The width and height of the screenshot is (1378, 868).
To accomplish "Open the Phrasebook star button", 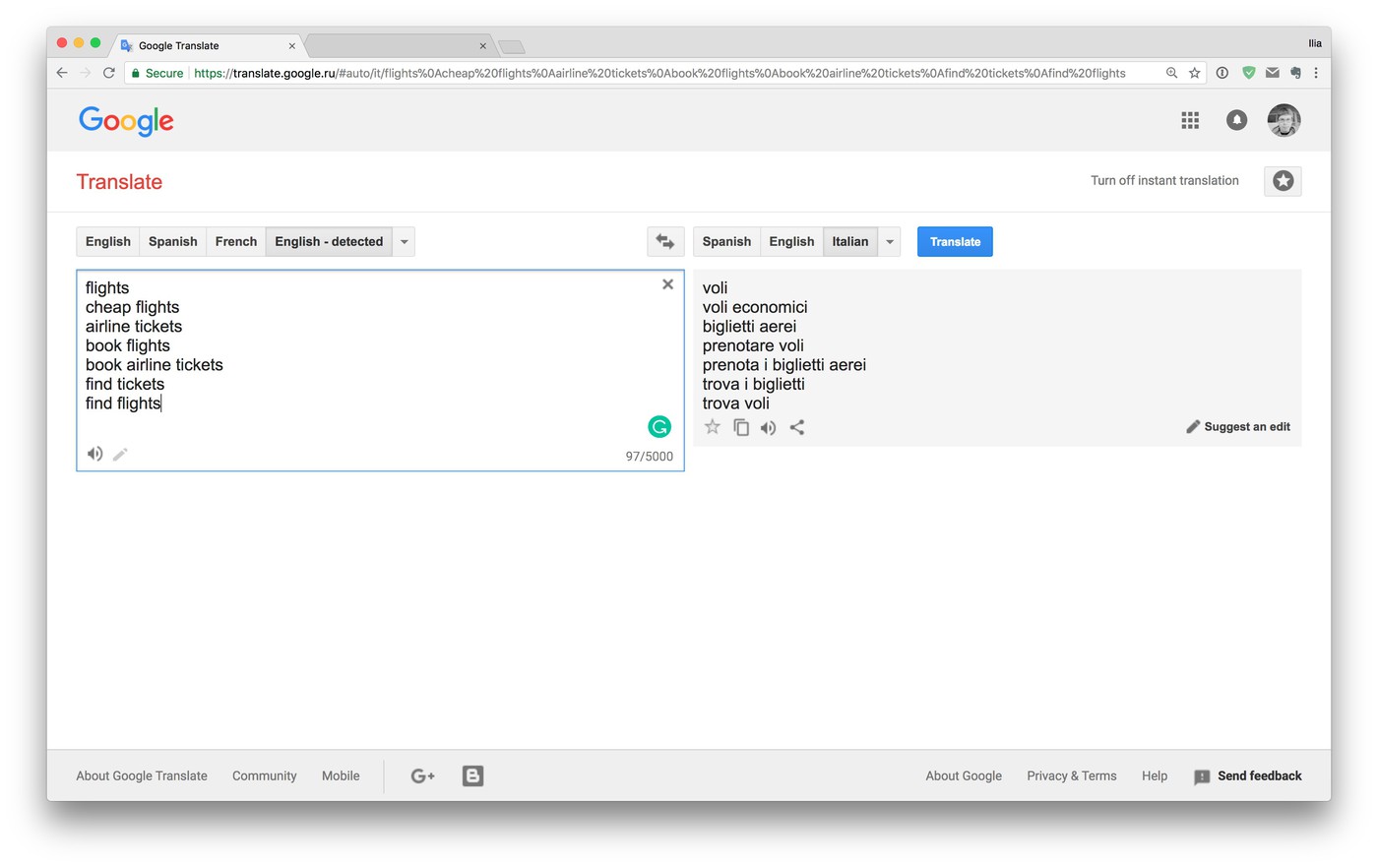I will pyautogui.click(x=1283, y=181).
